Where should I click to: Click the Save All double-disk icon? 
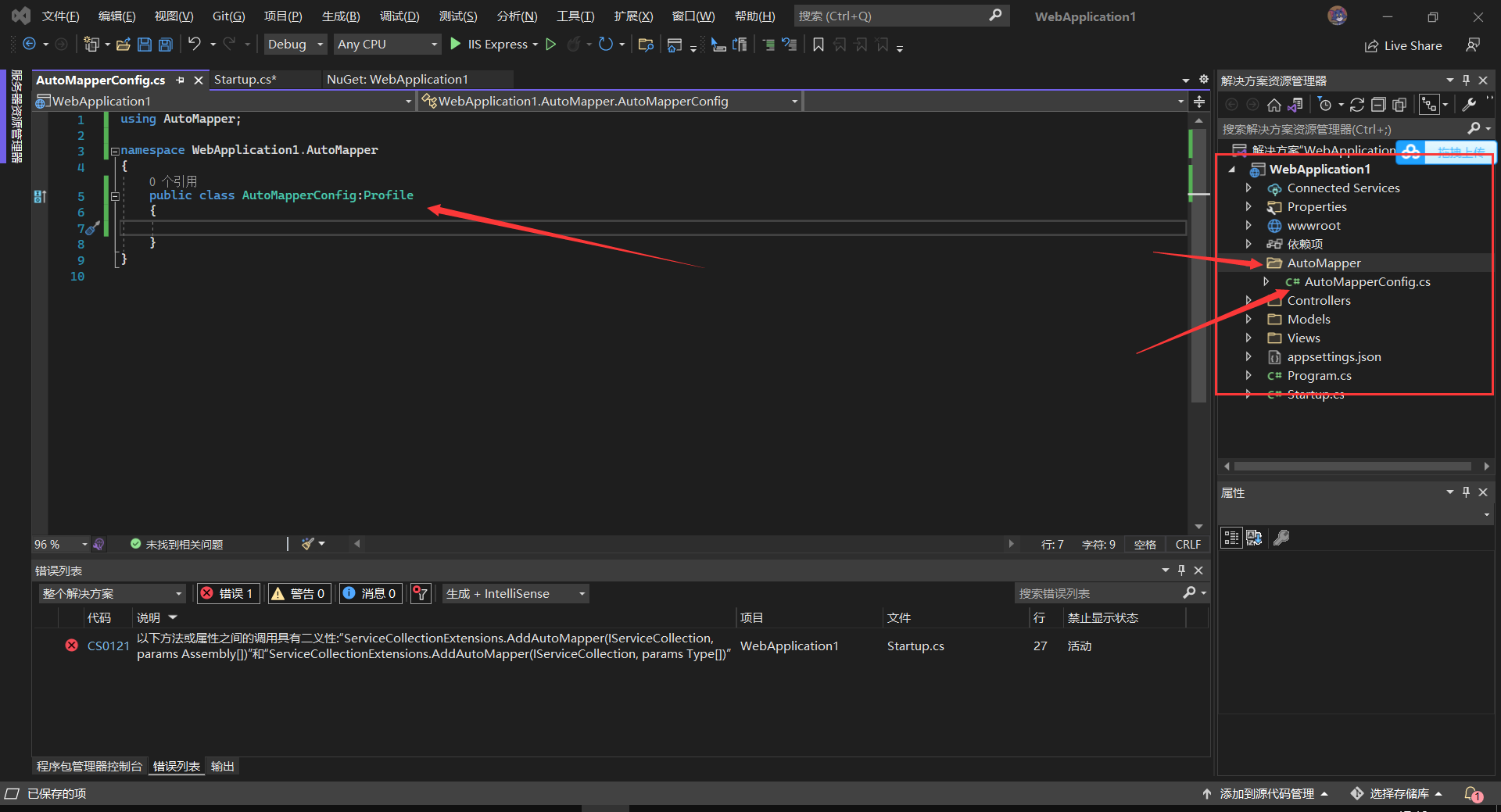pos(166,45)
